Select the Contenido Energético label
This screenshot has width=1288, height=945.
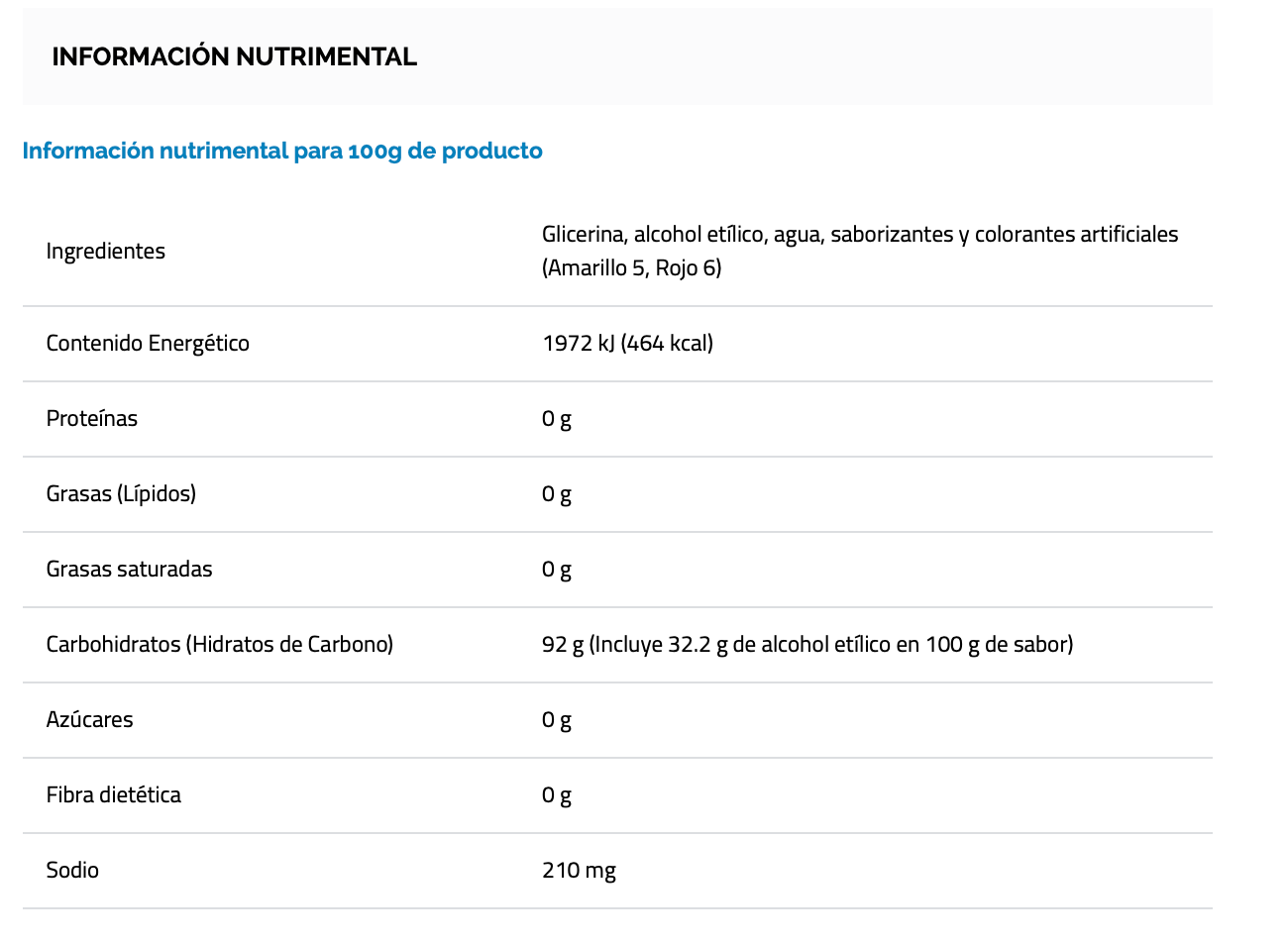[x=148, y=343]
